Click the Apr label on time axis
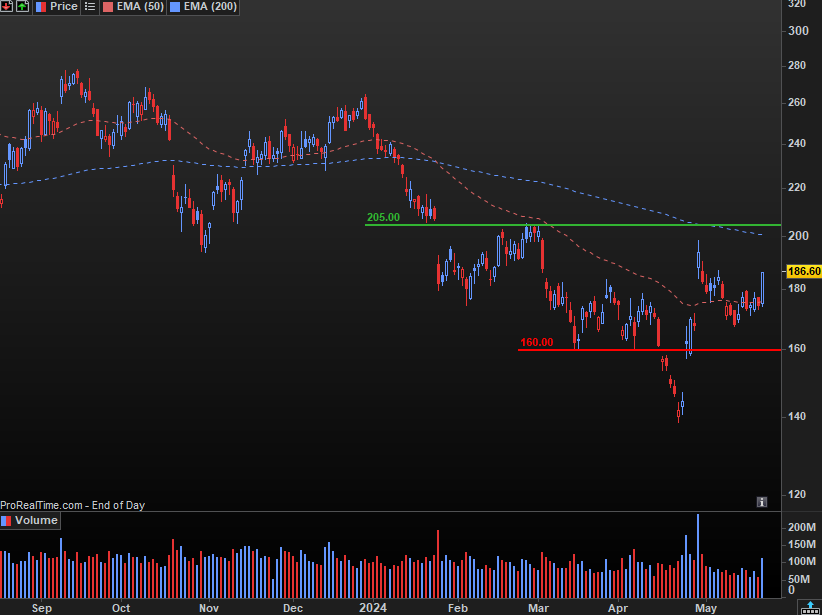This screenshot has height=615, width=822. pyautogui.click(x=618, y=608)
